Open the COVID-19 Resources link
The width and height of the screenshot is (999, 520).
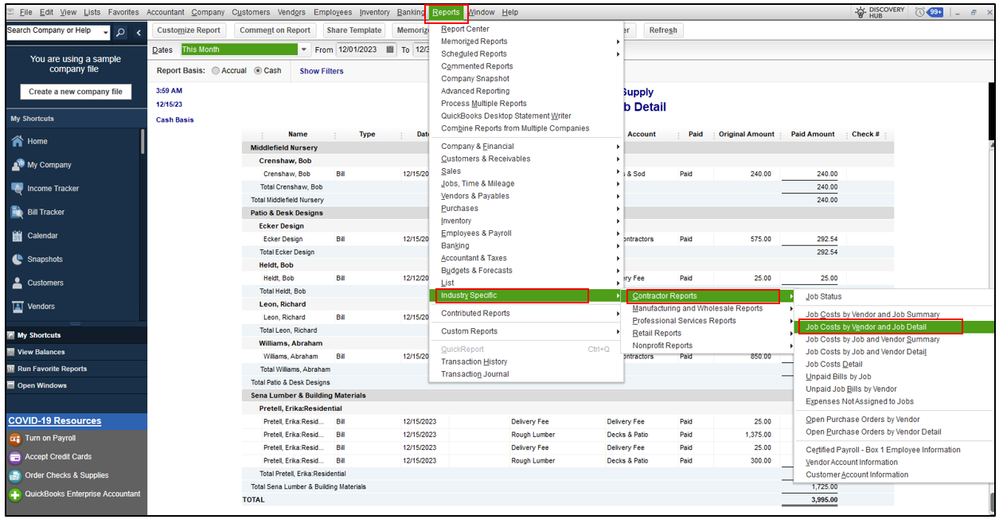pos(55,421)
